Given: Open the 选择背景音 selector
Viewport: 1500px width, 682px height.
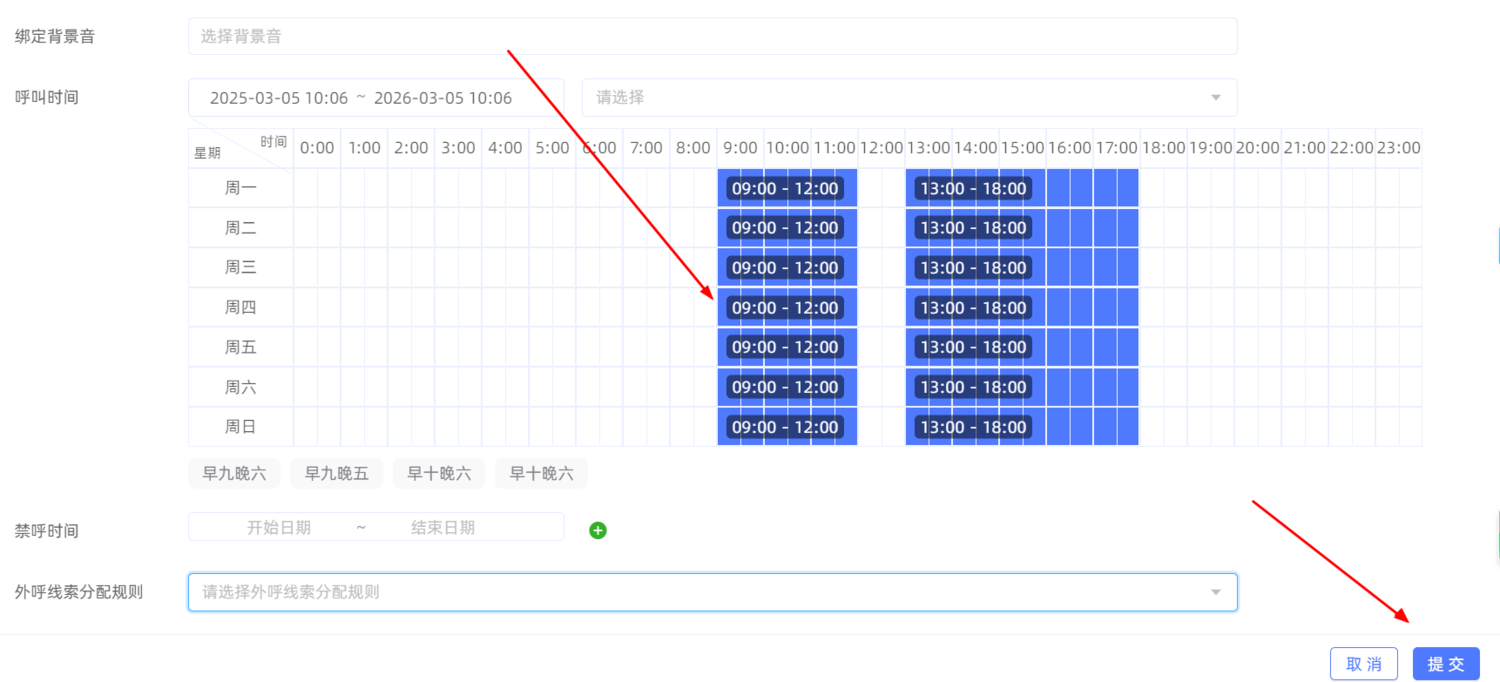Looking at the screenshot, I should (712, 37).
